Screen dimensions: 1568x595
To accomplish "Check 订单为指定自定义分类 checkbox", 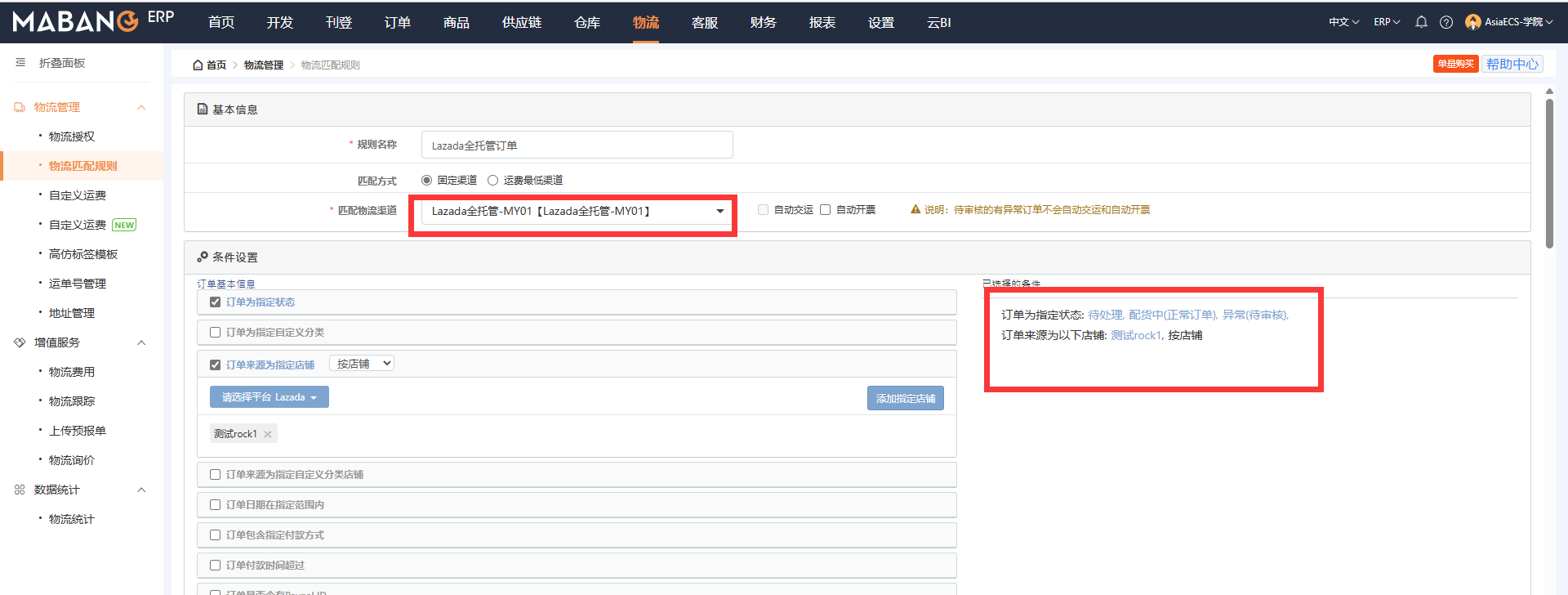I will tap(216, 332).
